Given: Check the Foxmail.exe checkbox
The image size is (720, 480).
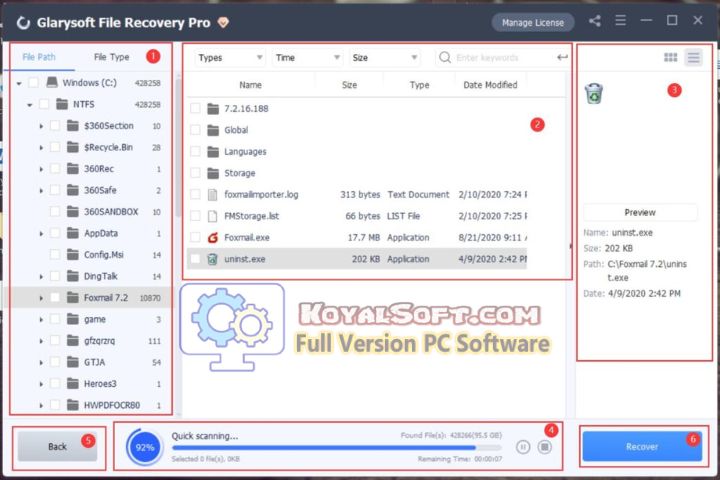Looking at the screenshot, I should point(195,237).
